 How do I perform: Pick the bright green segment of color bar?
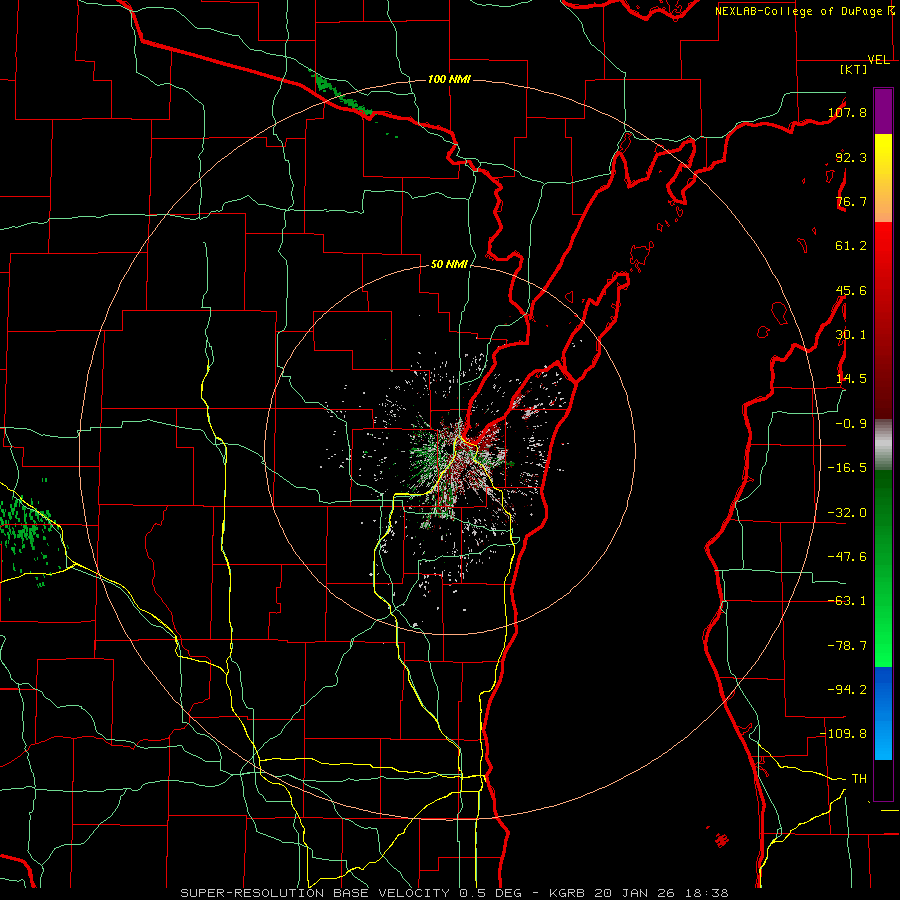coord(883,568)
